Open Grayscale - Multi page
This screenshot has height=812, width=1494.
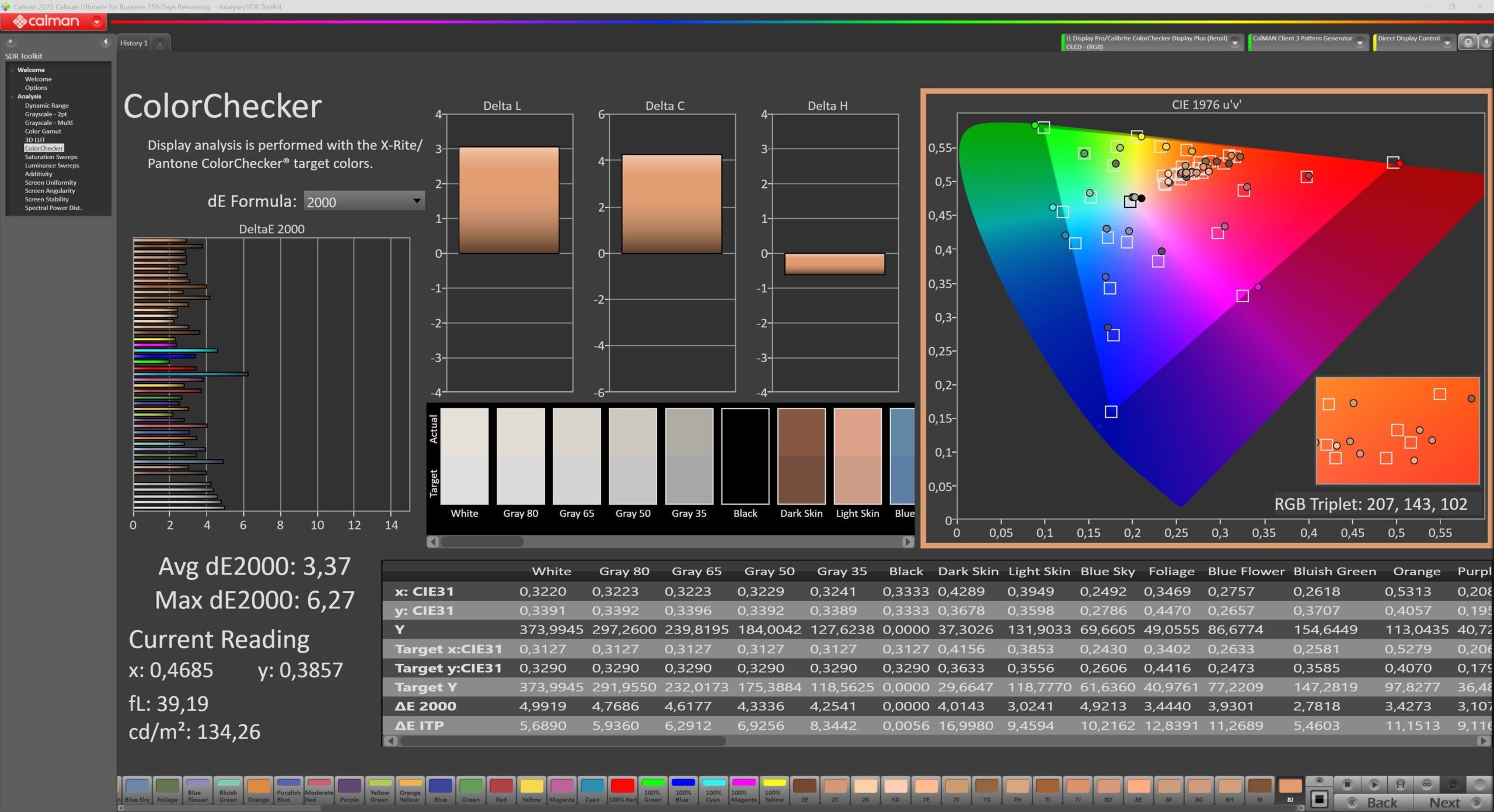48,123
